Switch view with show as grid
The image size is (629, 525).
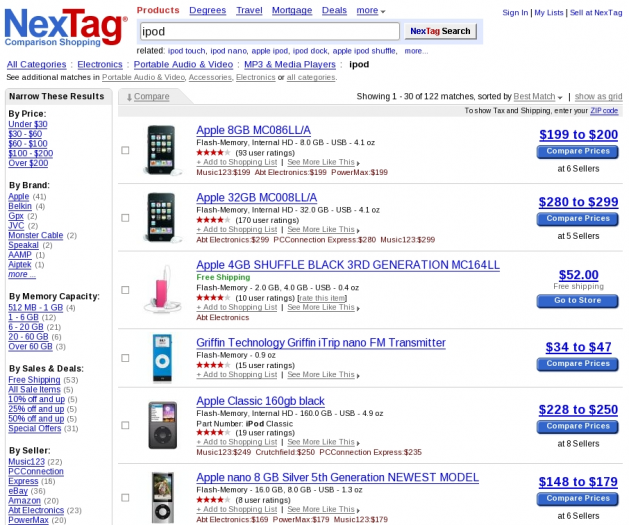(x=598, y=97)
